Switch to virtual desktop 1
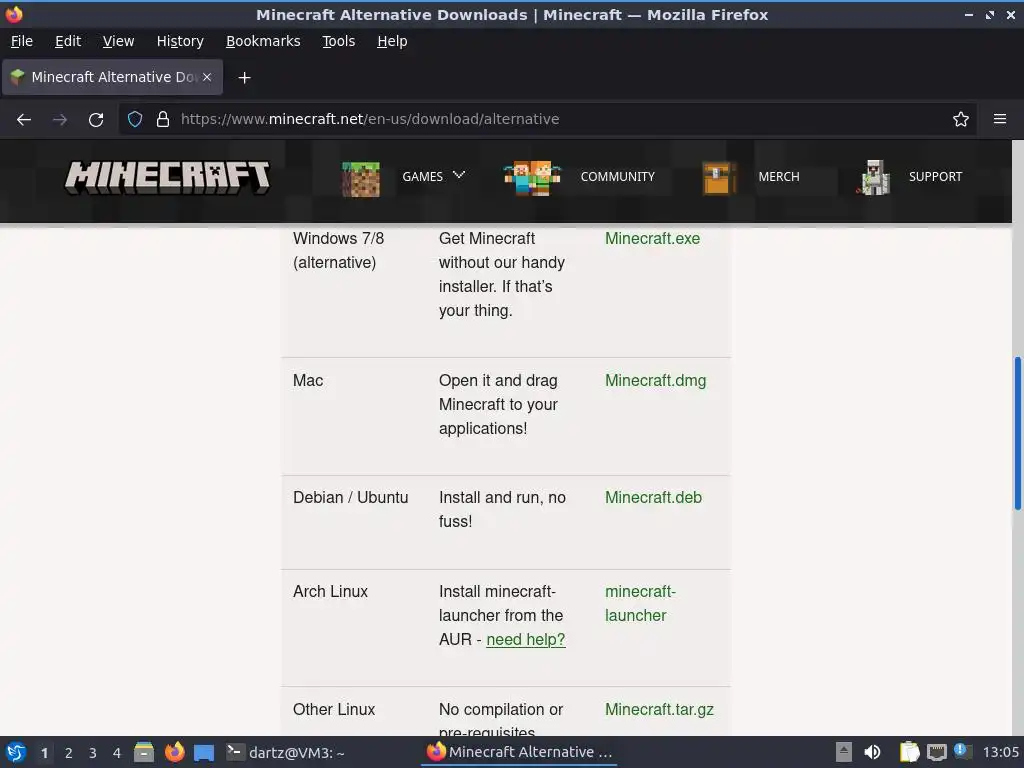The image size is (1024, 768). tap(44, 753)
